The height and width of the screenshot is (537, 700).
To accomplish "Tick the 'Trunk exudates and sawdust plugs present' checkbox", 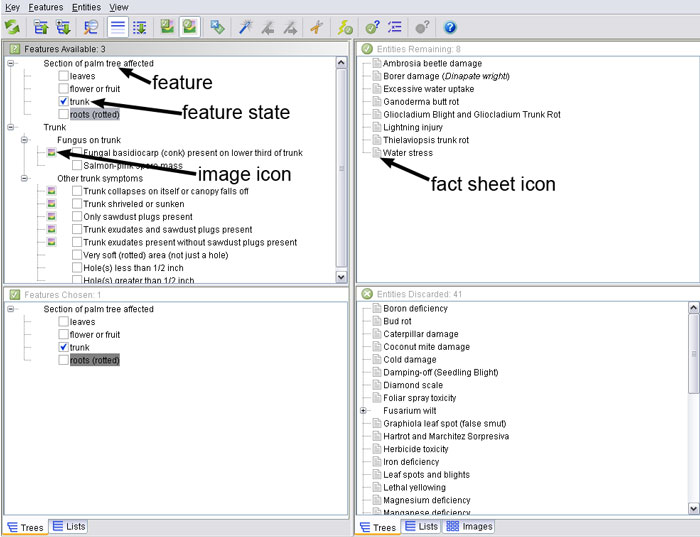I will (x=77, y=229).
